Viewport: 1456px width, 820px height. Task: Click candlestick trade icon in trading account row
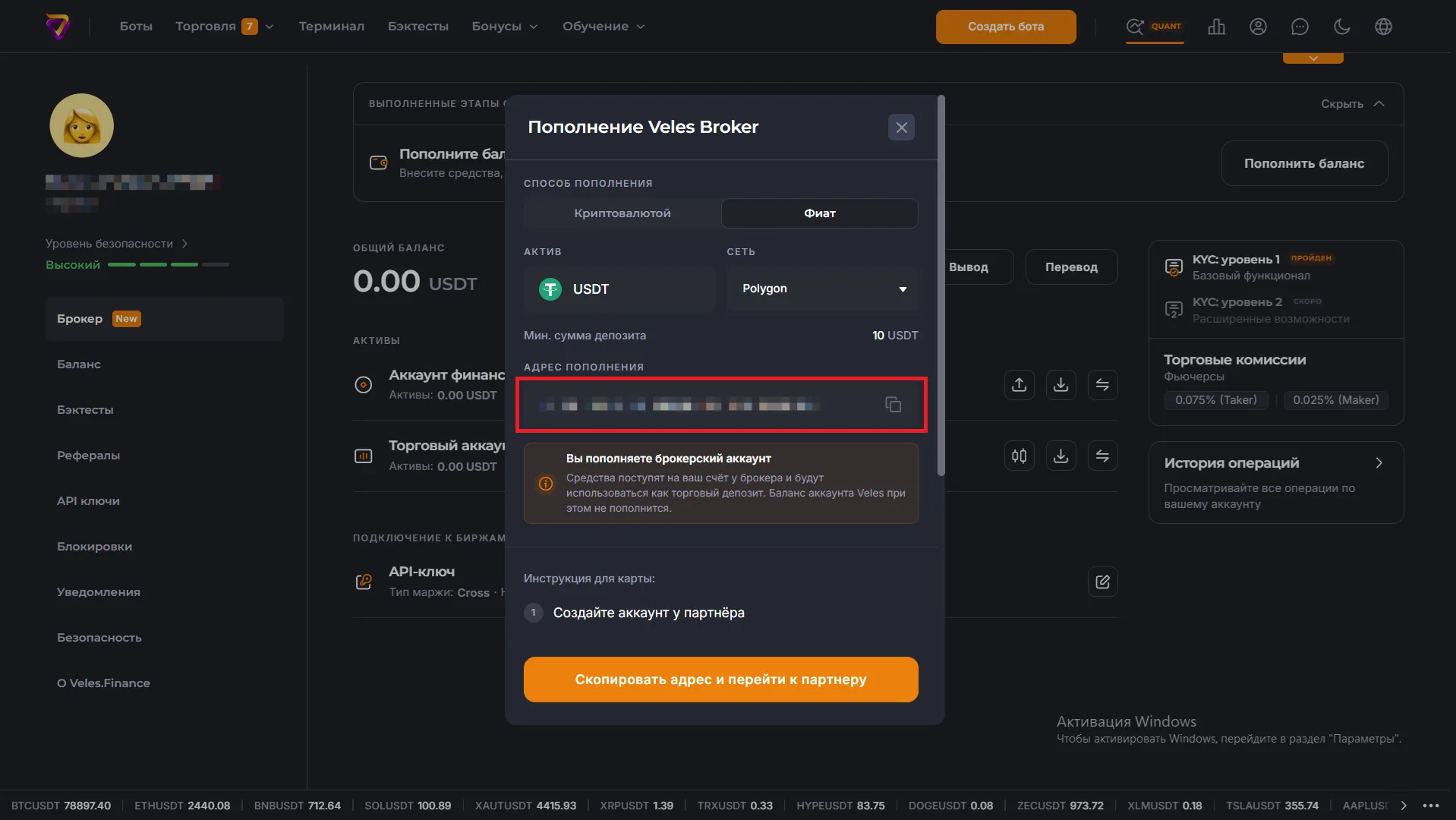coord(1019,456)
